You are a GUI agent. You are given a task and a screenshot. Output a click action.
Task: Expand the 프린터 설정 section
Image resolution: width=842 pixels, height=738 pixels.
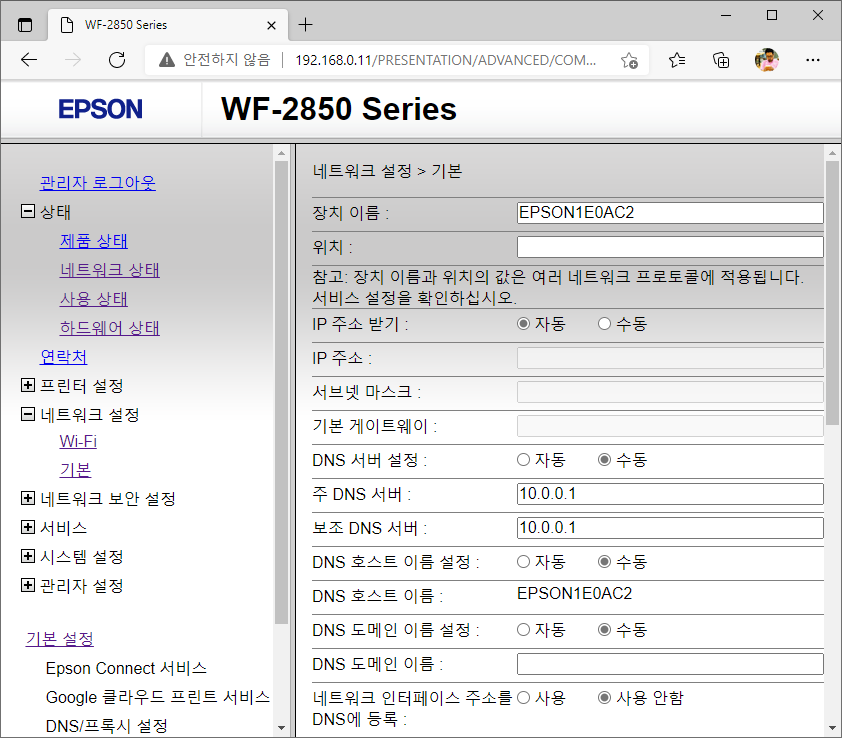pyautogui.click(x=28, y=385)
